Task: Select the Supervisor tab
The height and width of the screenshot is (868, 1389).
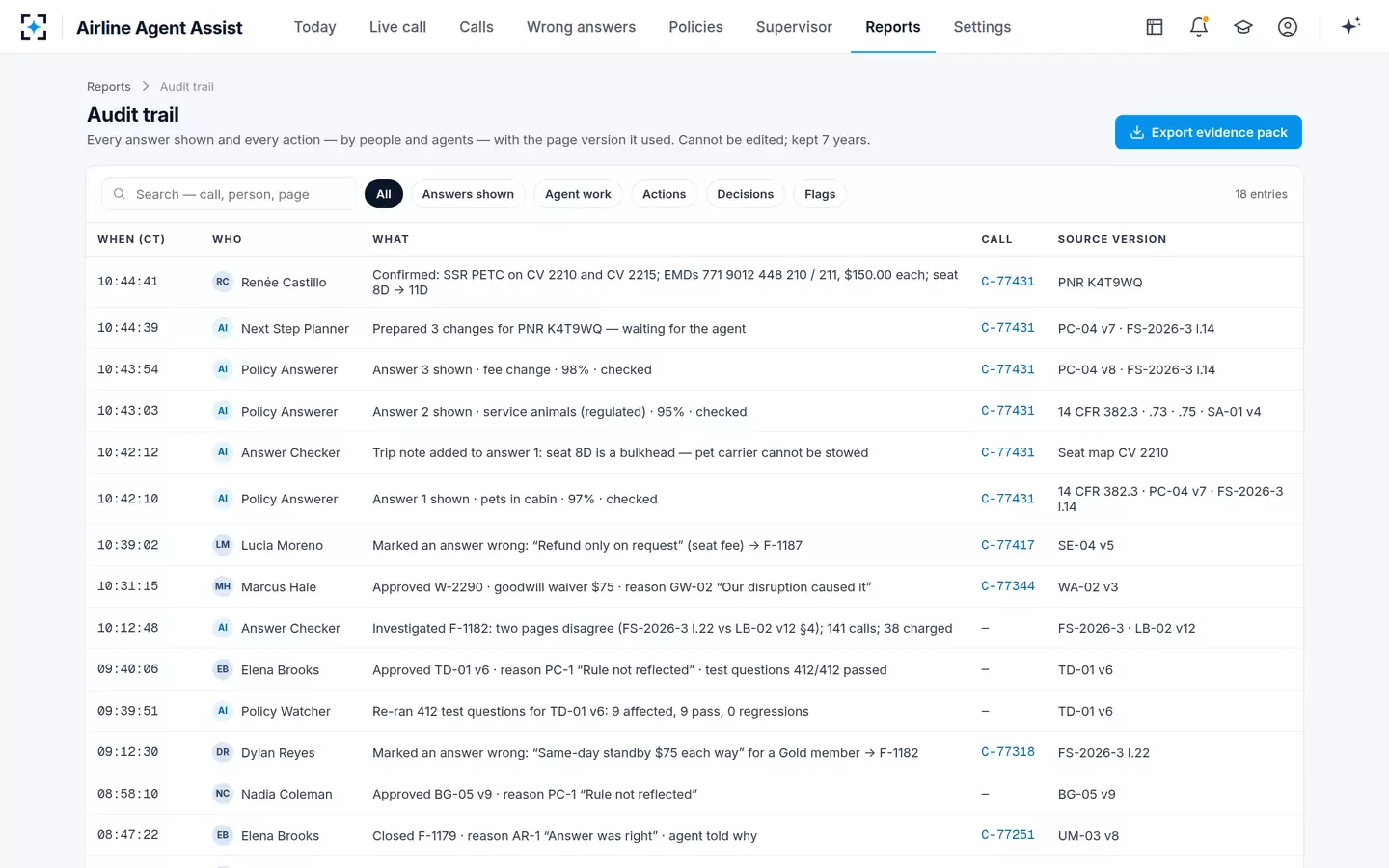Action: (x=794, y=27)
